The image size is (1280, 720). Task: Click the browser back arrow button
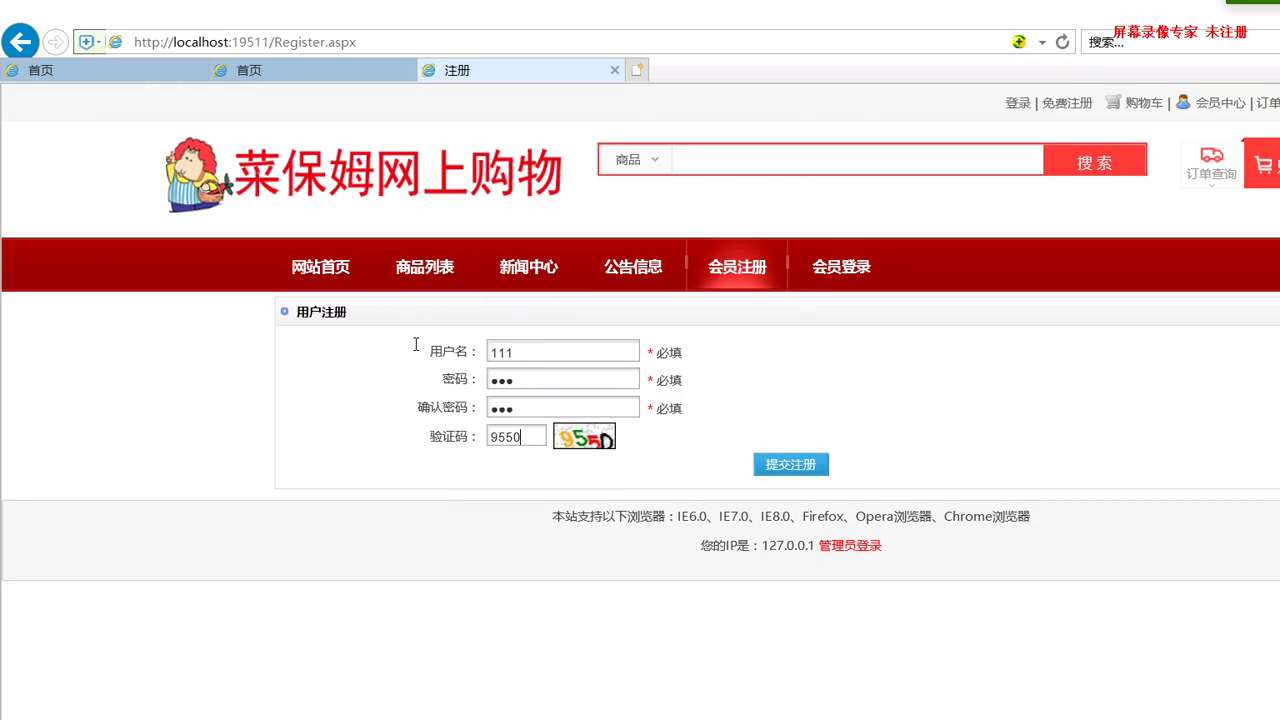tap(20, 42)
